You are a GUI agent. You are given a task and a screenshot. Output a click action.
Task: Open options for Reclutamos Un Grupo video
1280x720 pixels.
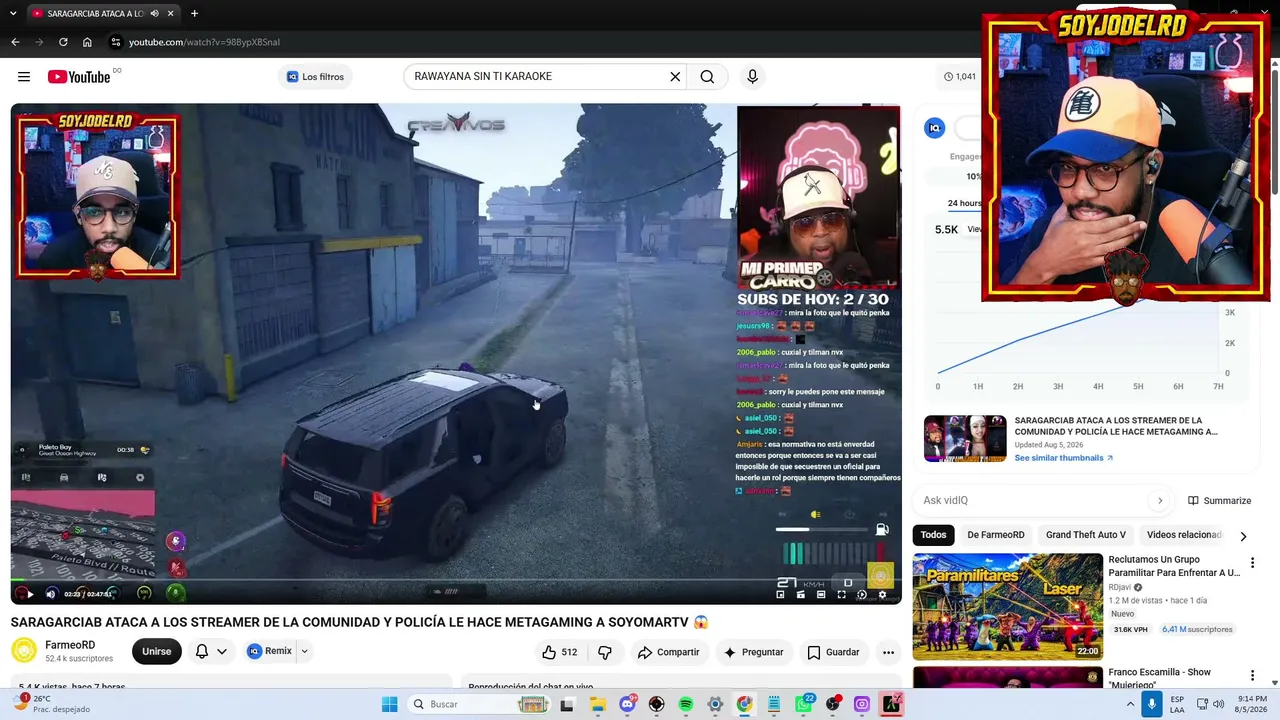click(1252, 563)
